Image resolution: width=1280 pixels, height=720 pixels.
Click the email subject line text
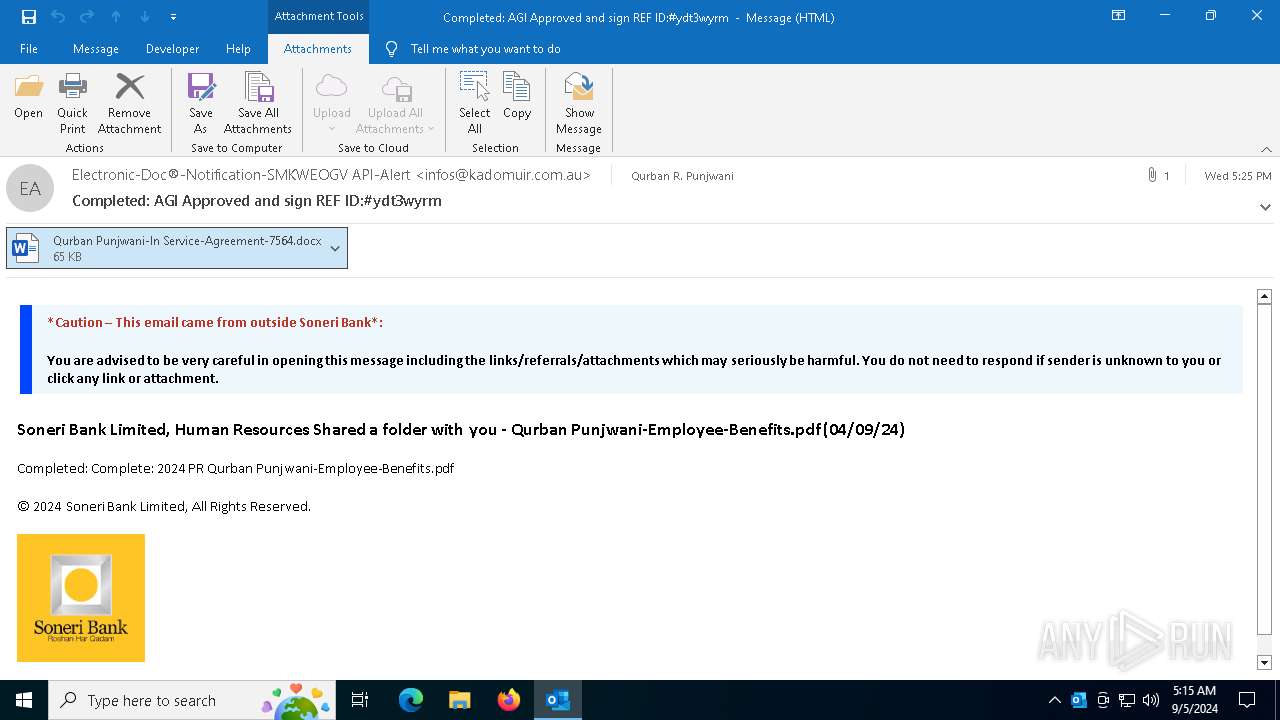coord(257,201)
